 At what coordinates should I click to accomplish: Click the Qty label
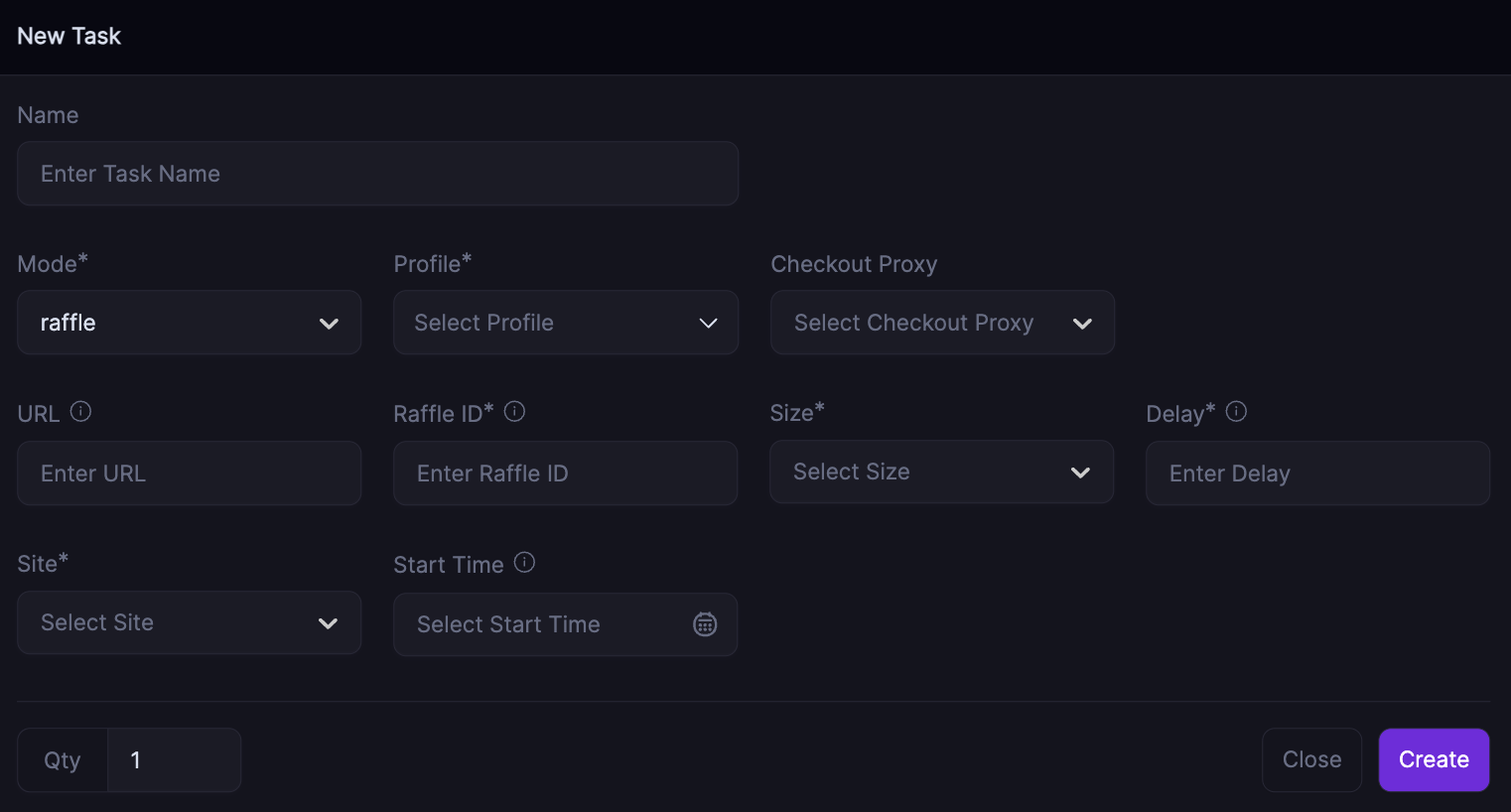pyautogui.click(x=63, y=760)
